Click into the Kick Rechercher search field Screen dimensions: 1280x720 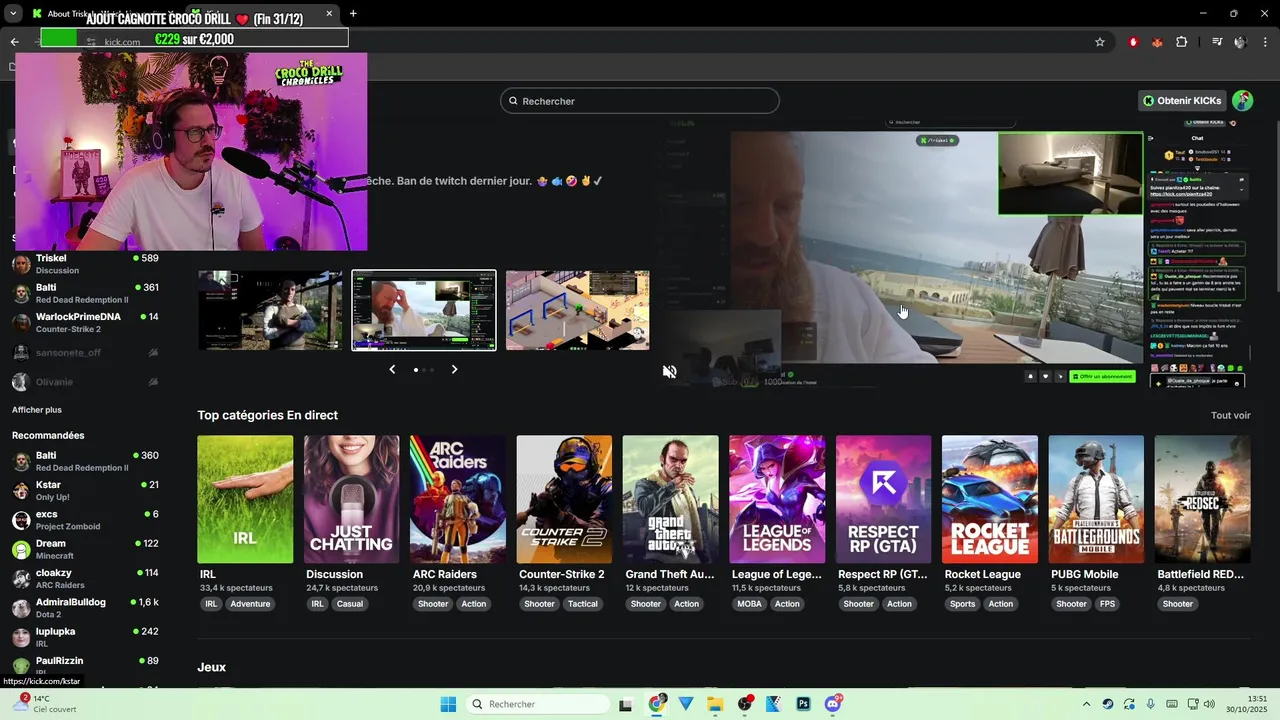point(640,101)
